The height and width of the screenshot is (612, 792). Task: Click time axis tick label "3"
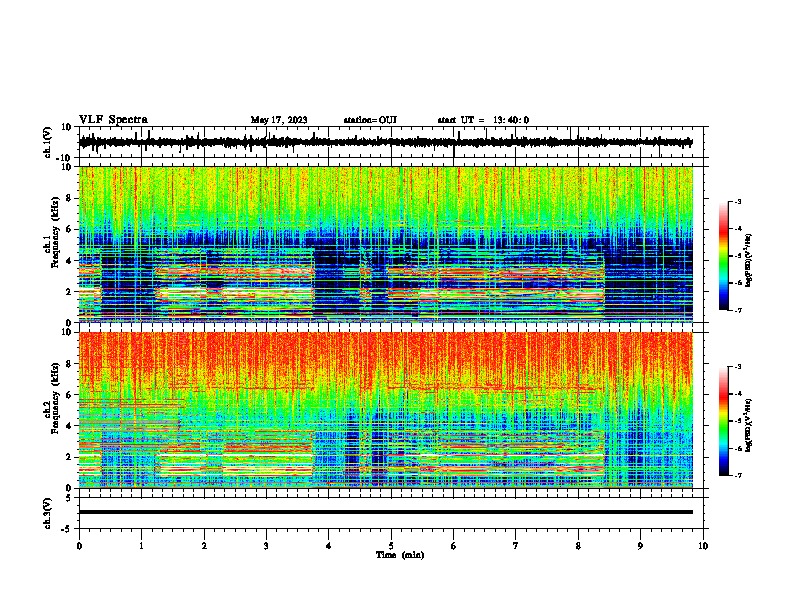266,546
